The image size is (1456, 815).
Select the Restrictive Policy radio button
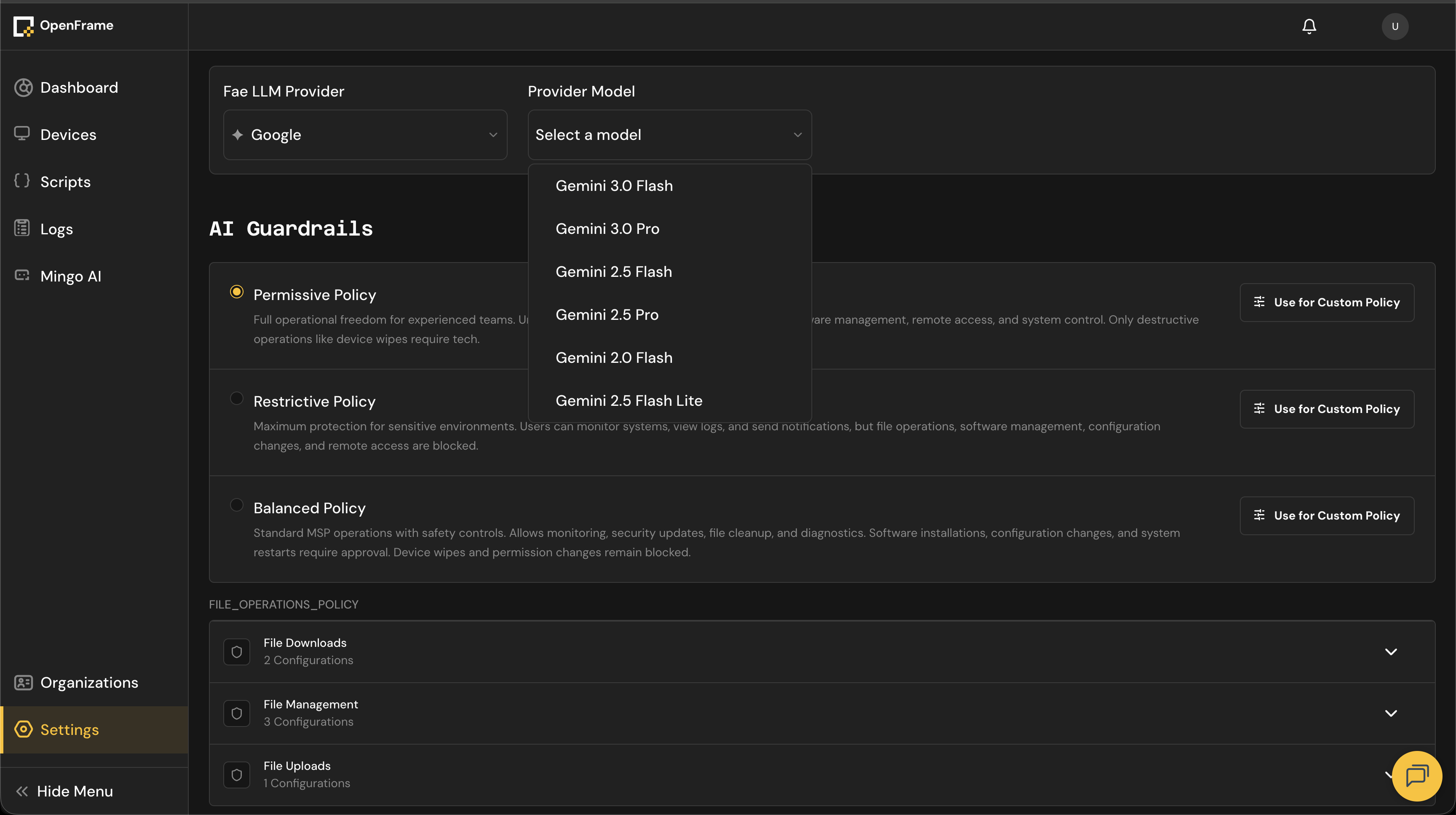[237, 399]
